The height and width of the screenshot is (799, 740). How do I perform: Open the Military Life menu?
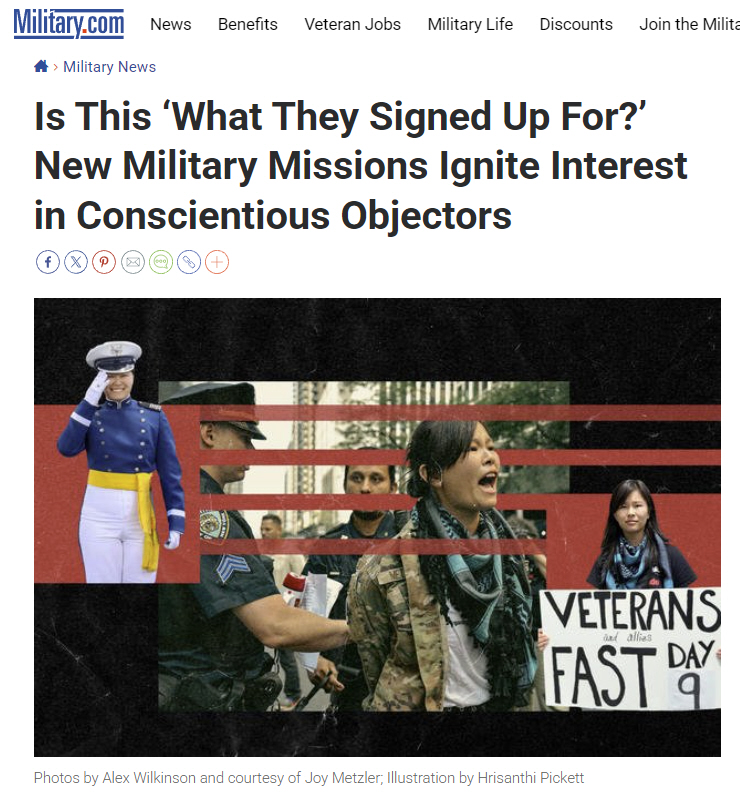point(470,24)
